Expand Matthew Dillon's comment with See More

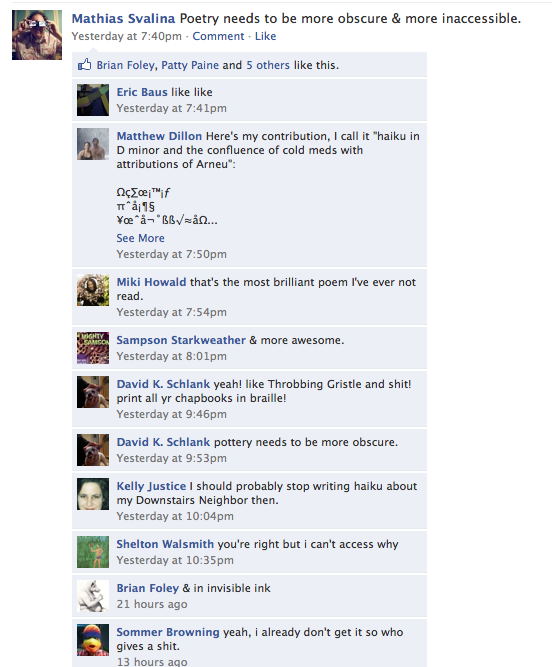[x=140, y=238]
